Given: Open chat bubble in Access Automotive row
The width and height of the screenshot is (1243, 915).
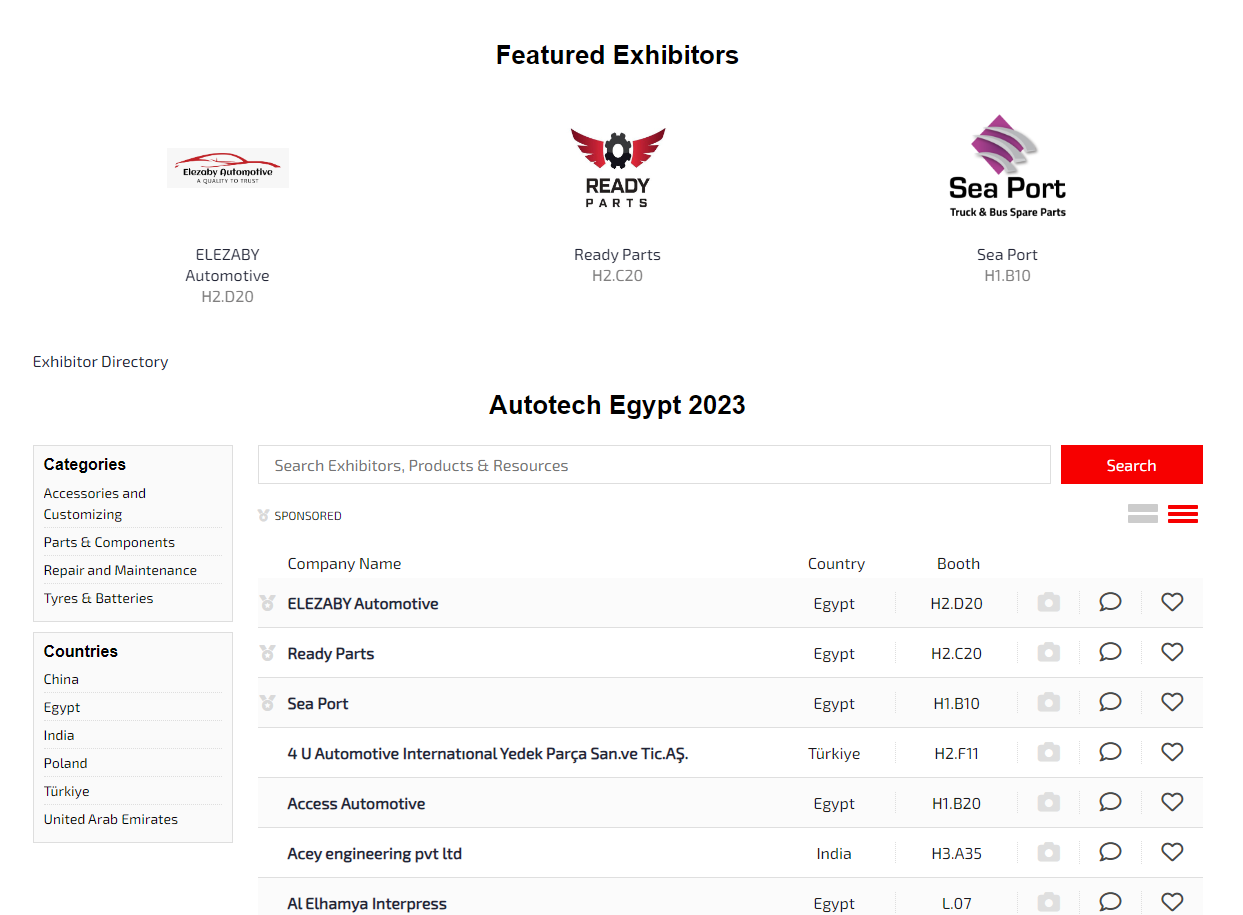Looking at the screenshot, I should pos(1110,802).
